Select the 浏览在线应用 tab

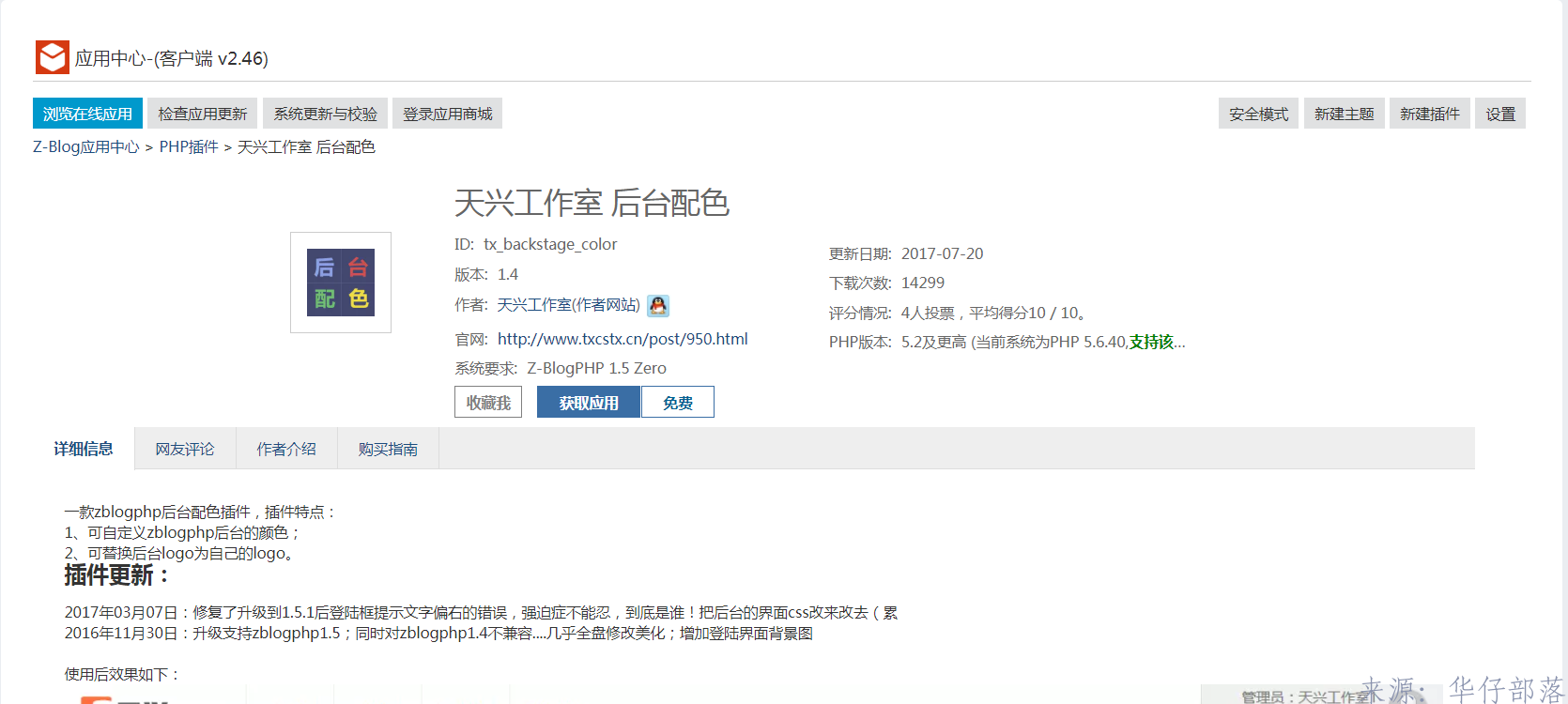pyautogui.click(x=87, y=114)
